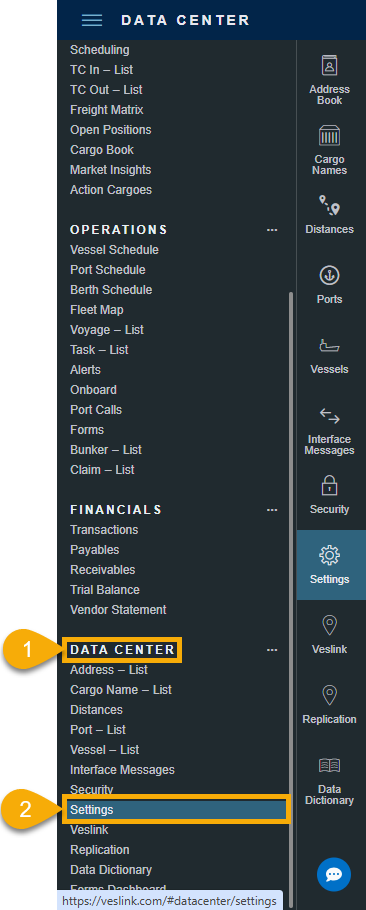Open the blue chat bubble button
366x910 pixels.
334,875
